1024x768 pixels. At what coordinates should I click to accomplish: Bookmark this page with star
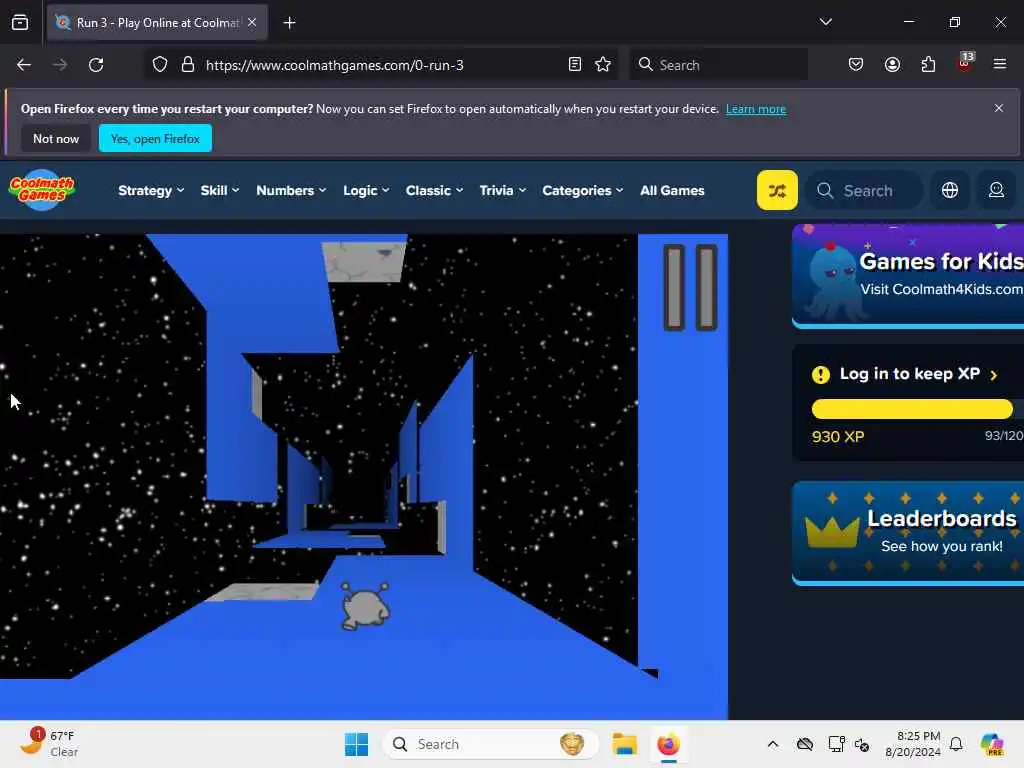point(603,65)
